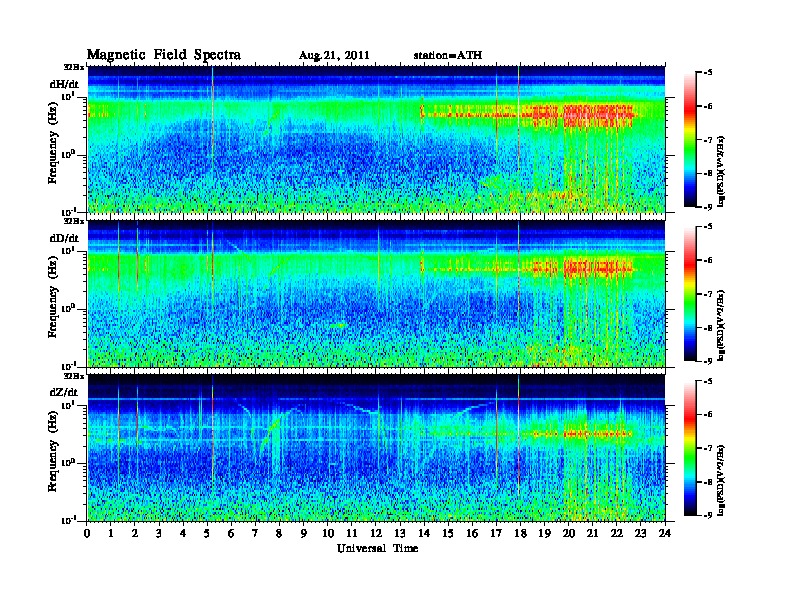Click hour tick label 6 on time axis

click(231, 533)
